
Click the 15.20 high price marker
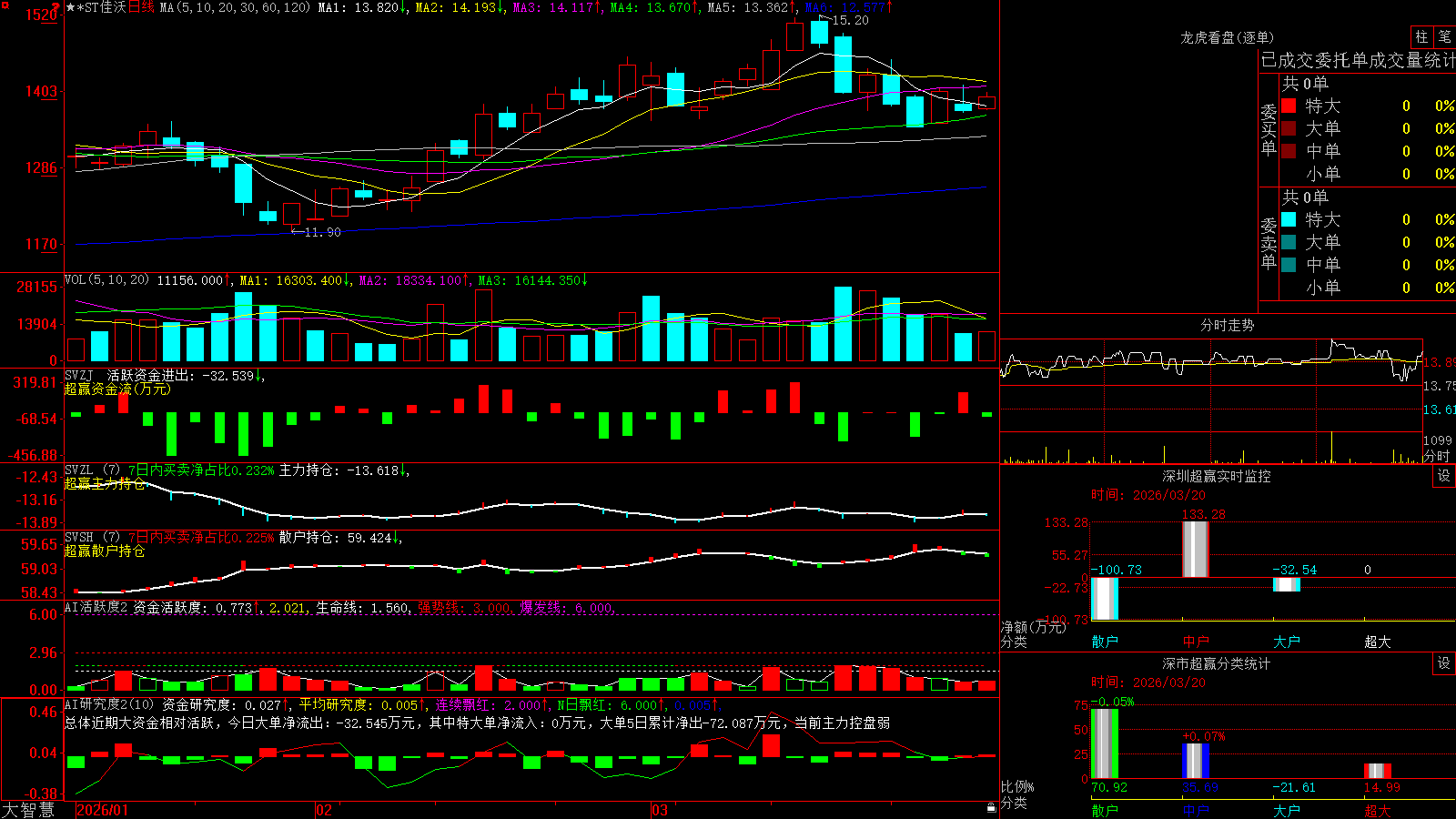(850, 20)
